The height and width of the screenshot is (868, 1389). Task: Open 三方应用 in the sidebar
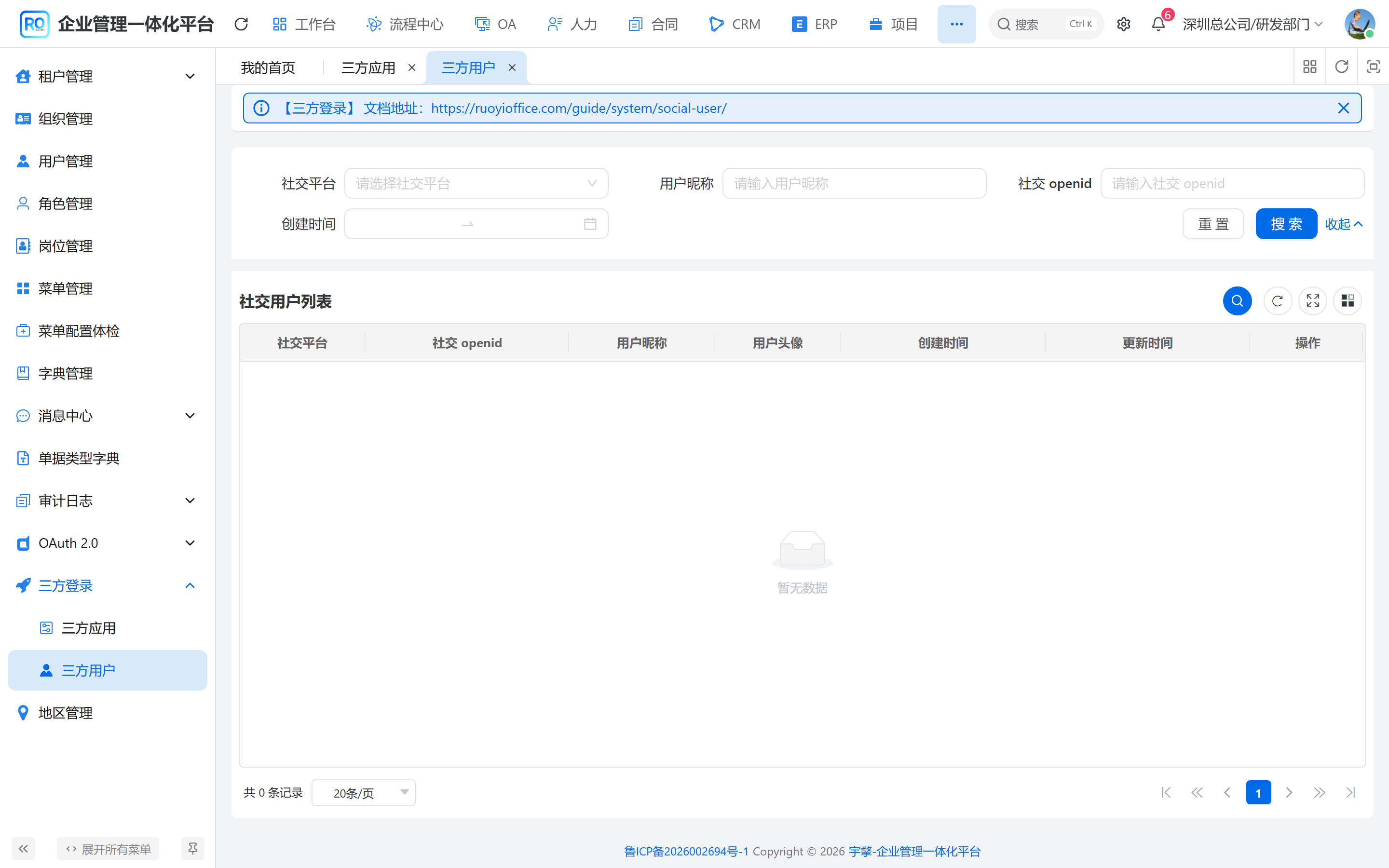click(x=107, y=628)
